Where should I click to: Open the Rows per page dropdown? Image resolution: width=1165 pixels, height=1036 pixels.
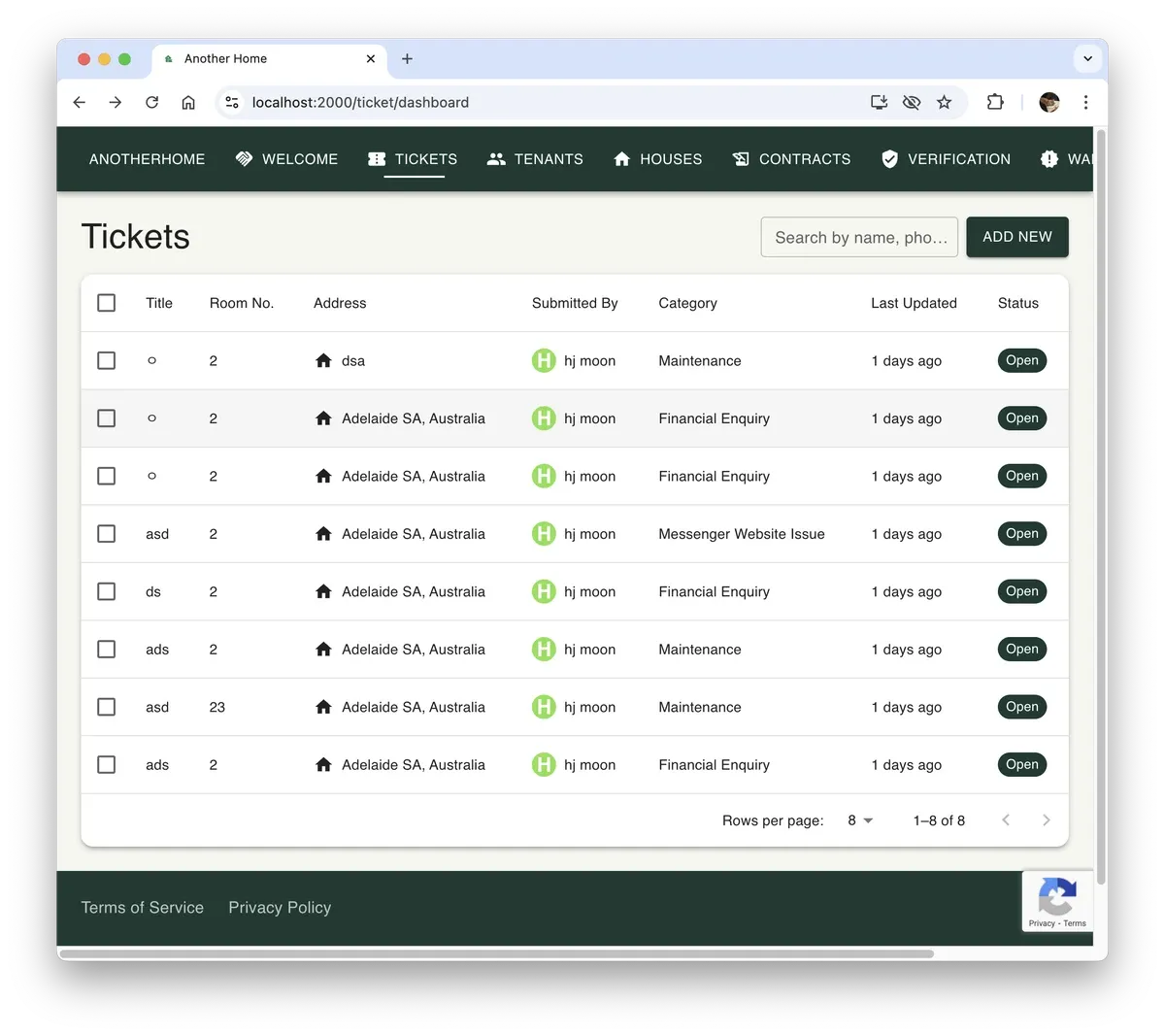[859, 820]
